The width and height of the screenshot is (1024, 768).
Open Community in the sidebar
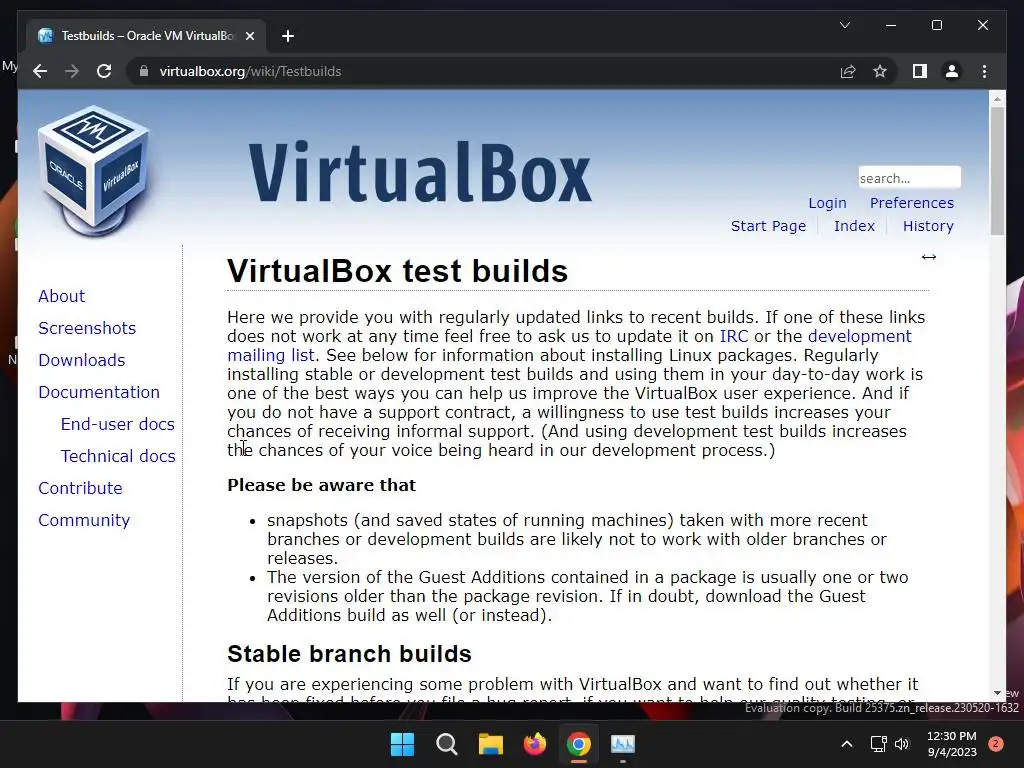(84, 520)
